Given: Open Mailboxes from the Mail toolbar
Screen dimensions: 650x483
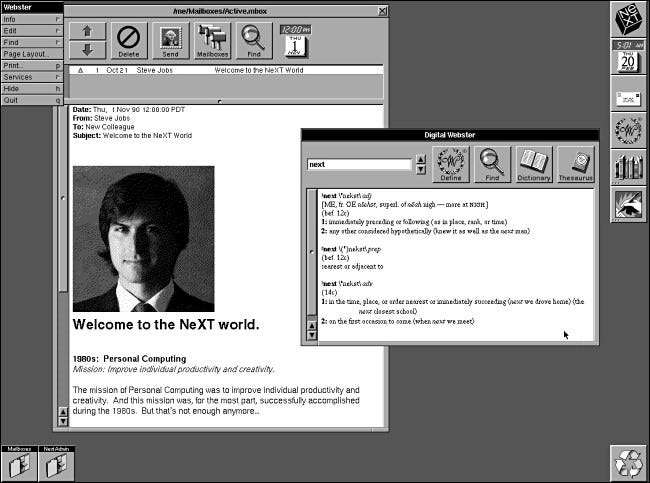Looking at the screenshot, I should (212, 41).
